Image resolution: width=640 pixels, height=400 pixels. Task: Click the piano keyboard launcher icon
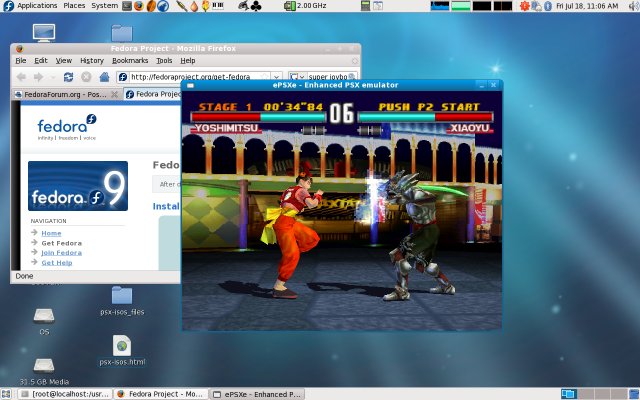(218, 6)
